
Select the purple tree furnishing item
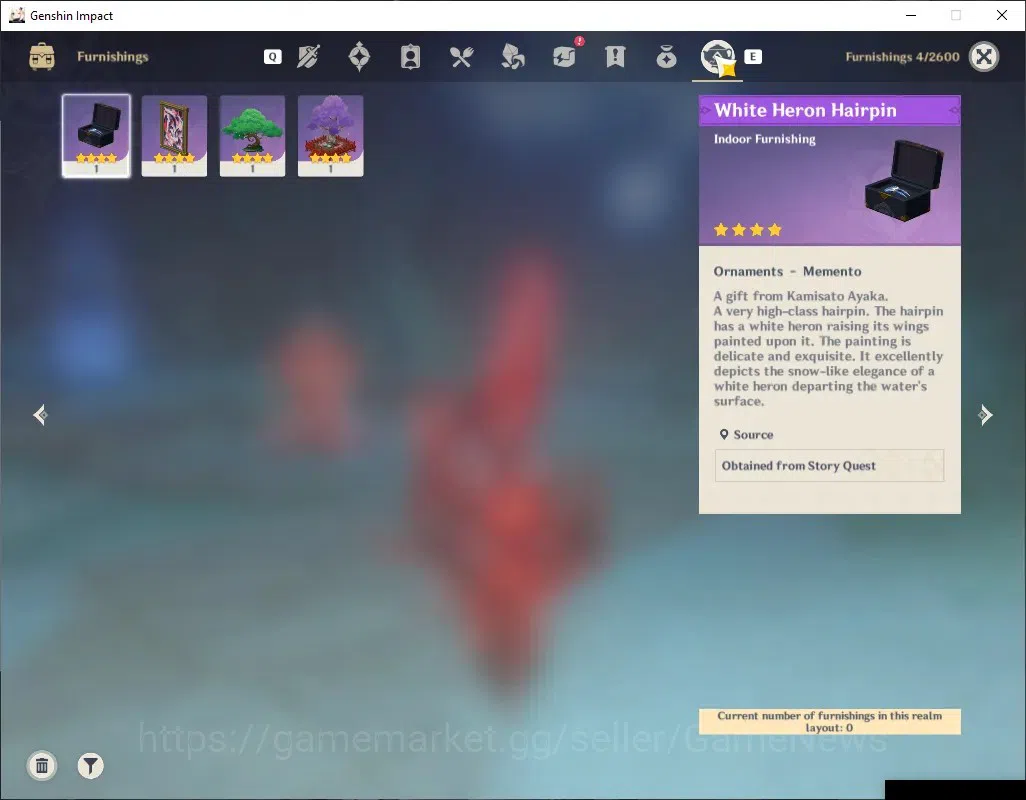click(330, 135)
